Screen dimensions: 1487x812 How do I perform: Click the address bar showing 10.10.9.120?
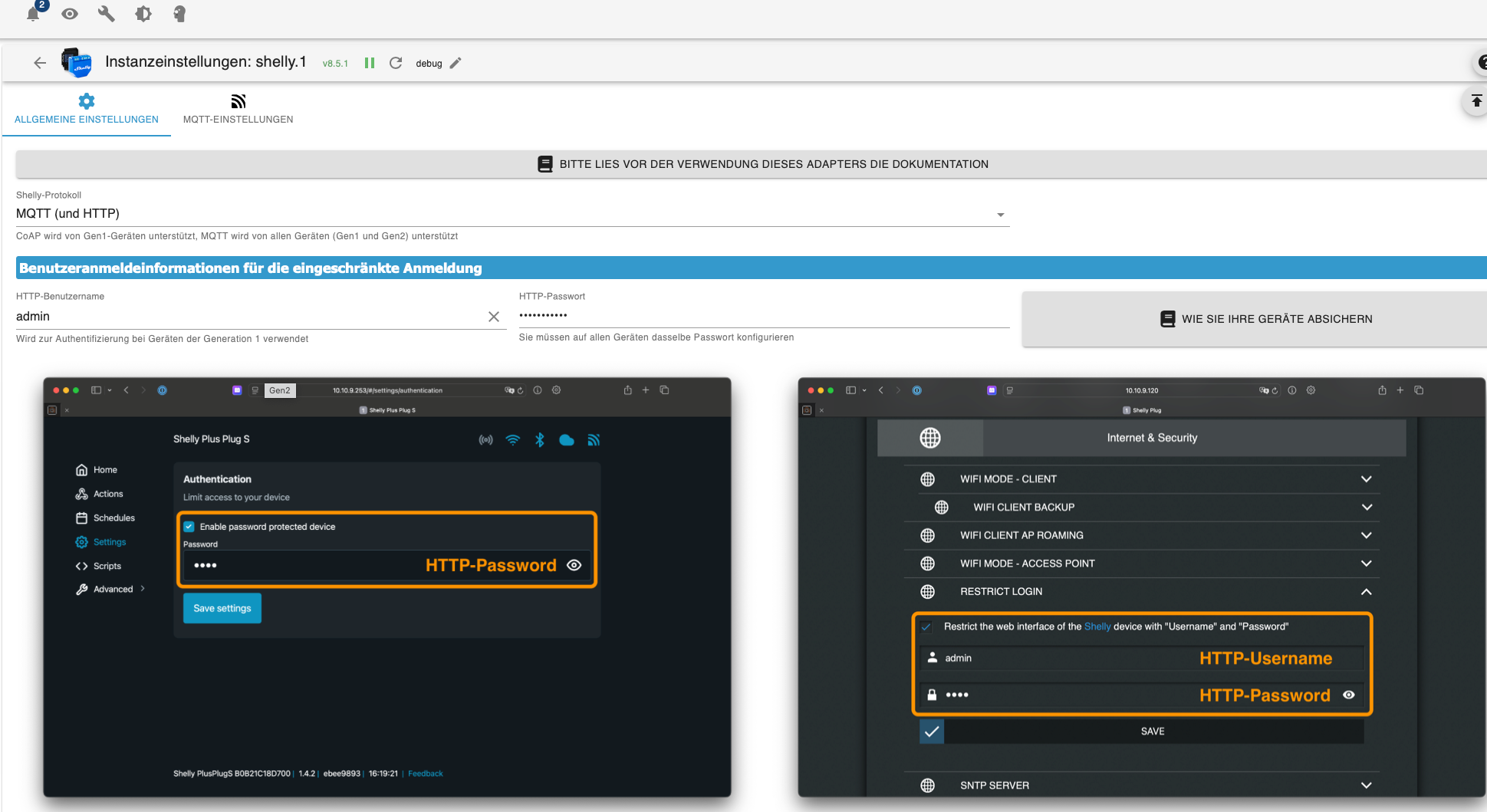click(1142, 390)
